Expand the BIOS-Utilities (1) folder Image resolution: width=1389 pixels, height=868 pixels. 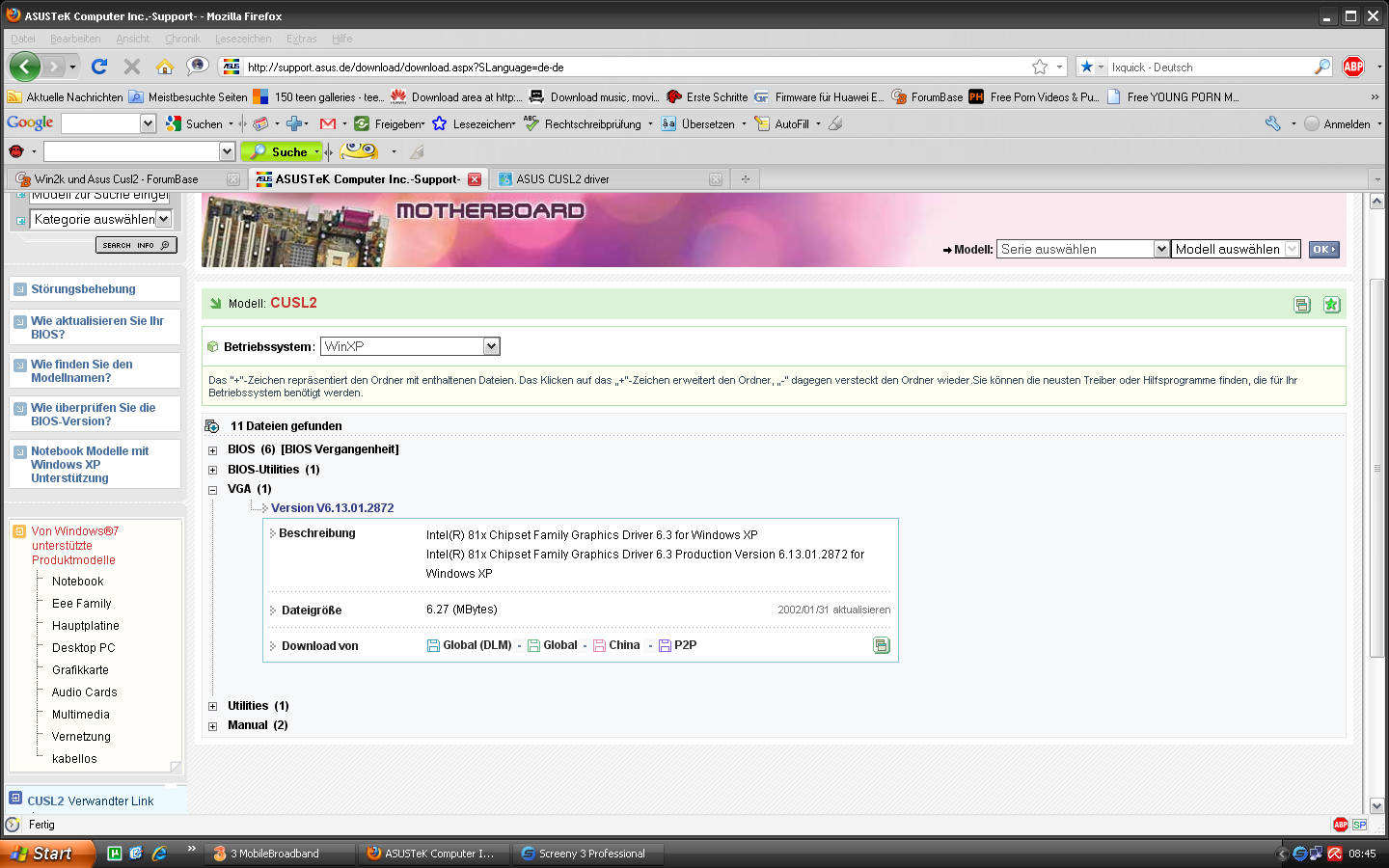pos(212,471)
